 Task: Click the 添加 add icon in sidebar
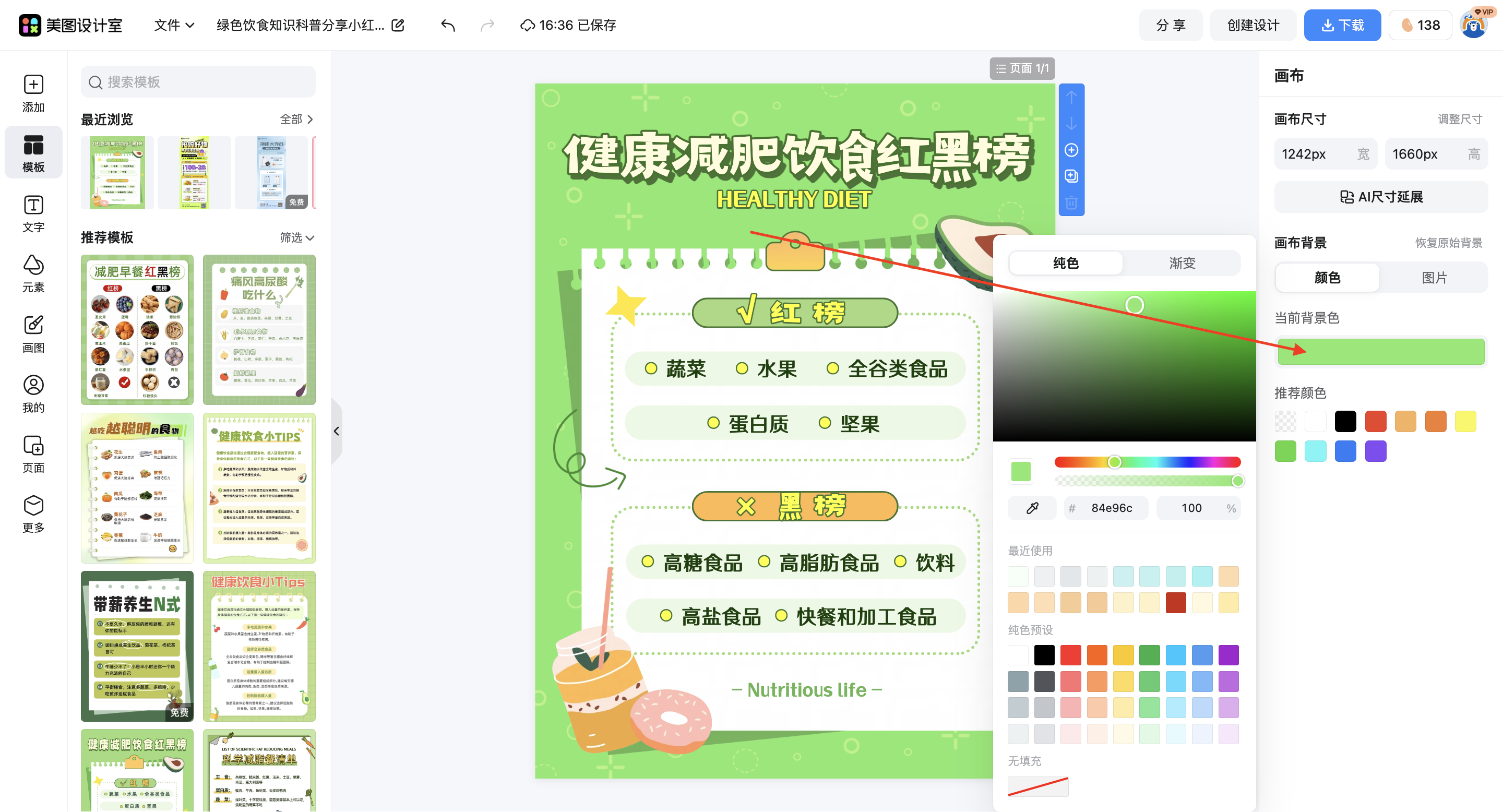[33, 92]
